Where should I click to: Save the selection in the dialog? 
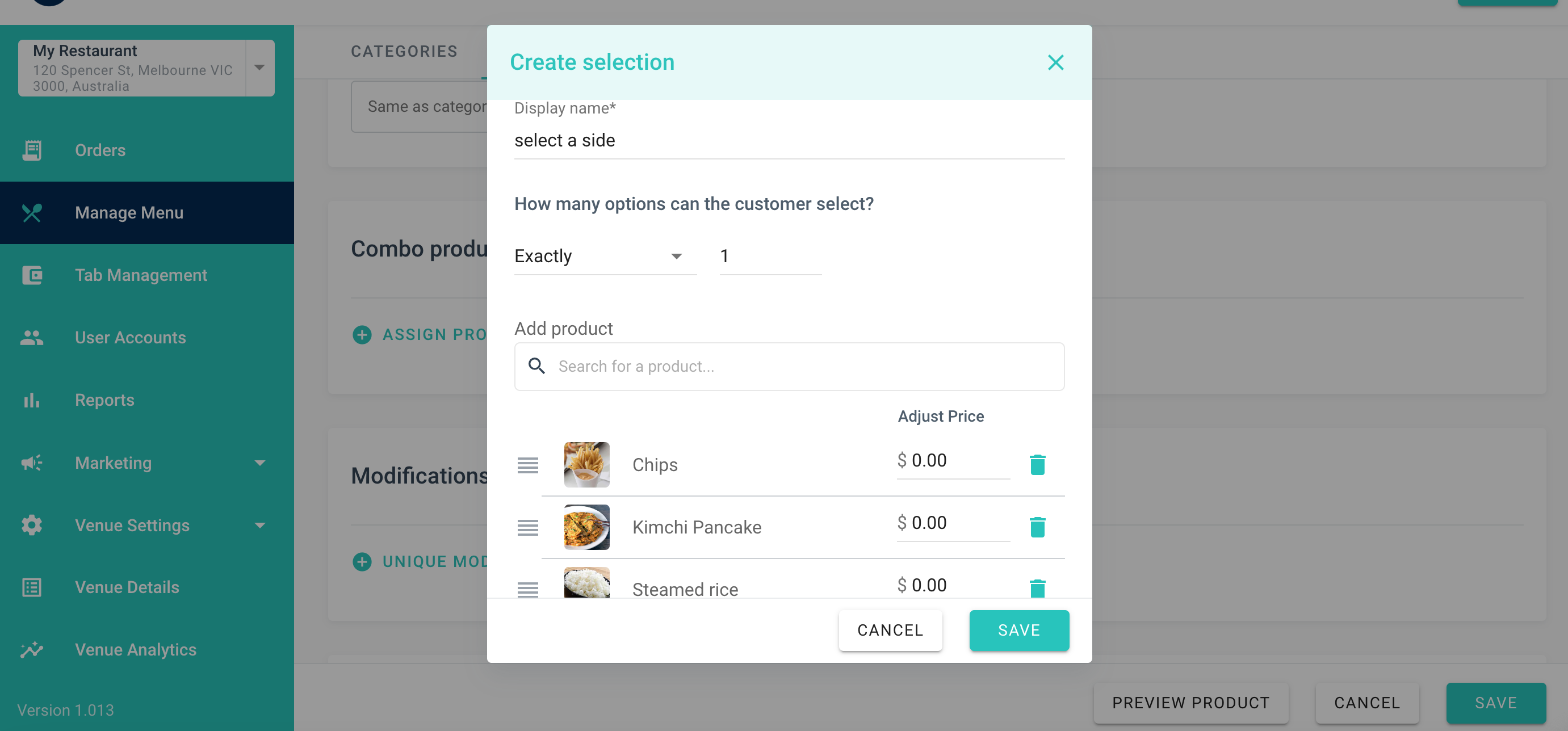coord(1018,630)
